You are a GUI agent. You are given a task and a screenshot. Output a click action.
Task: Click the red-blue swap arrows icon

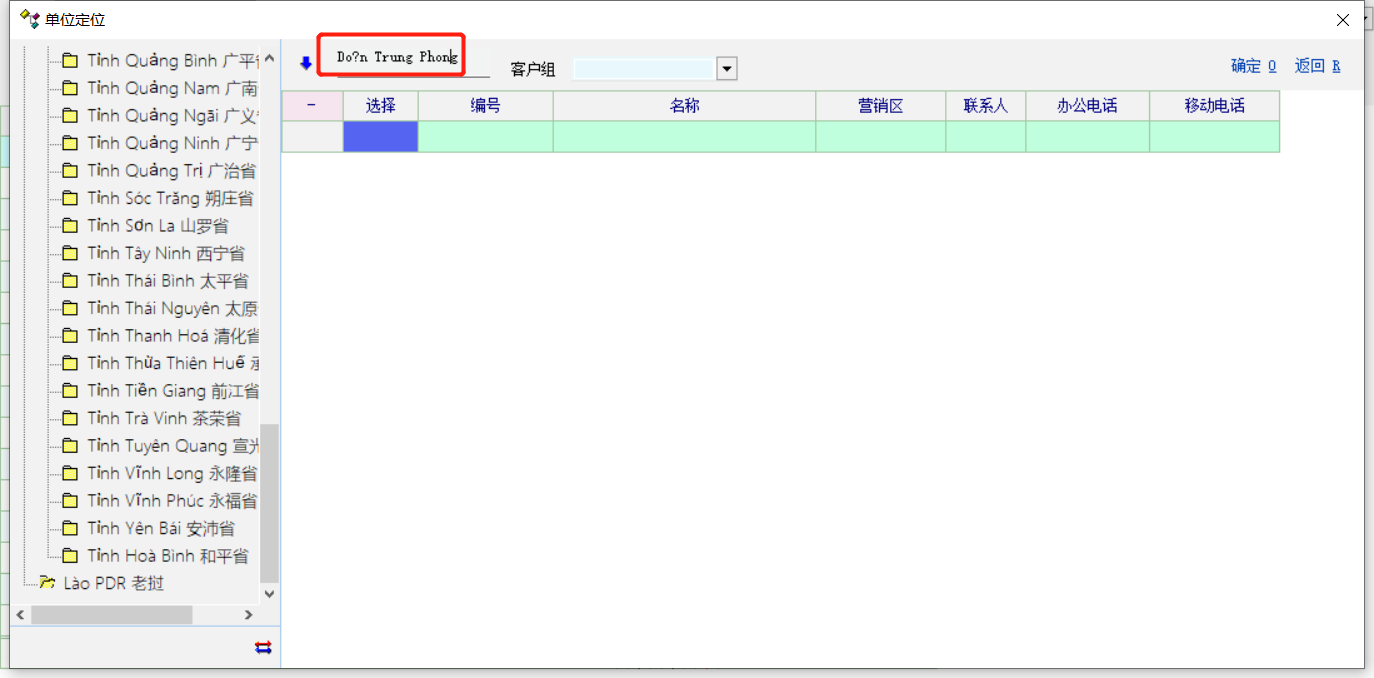coord(263,647)
